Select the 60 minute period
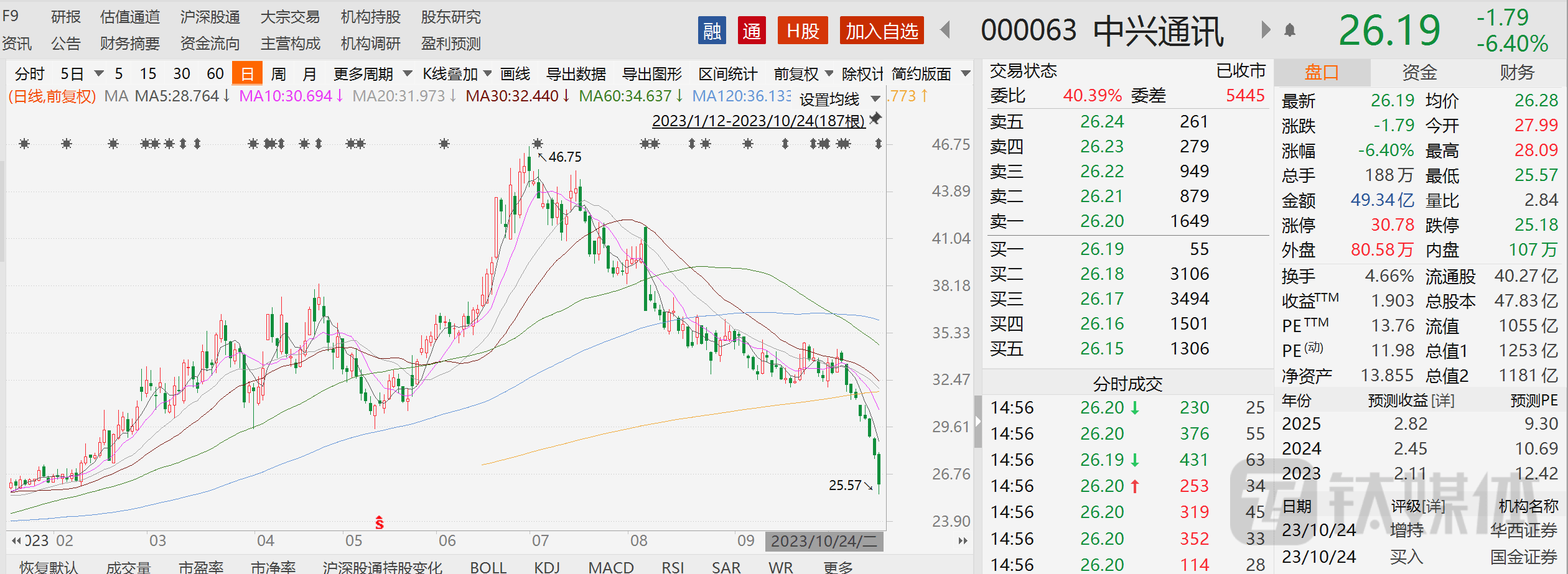This screenshot has height=574, width=1568. pyautogui.click(x=215, y=74)
